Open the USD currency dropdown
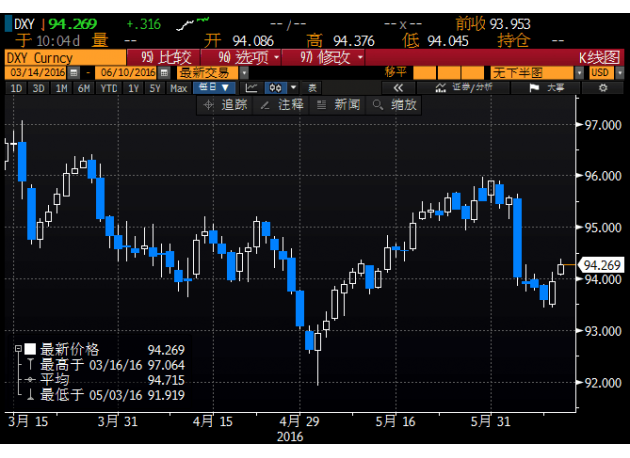The width and height of the screenshot is (630, 458). click(x=602, y=73)
